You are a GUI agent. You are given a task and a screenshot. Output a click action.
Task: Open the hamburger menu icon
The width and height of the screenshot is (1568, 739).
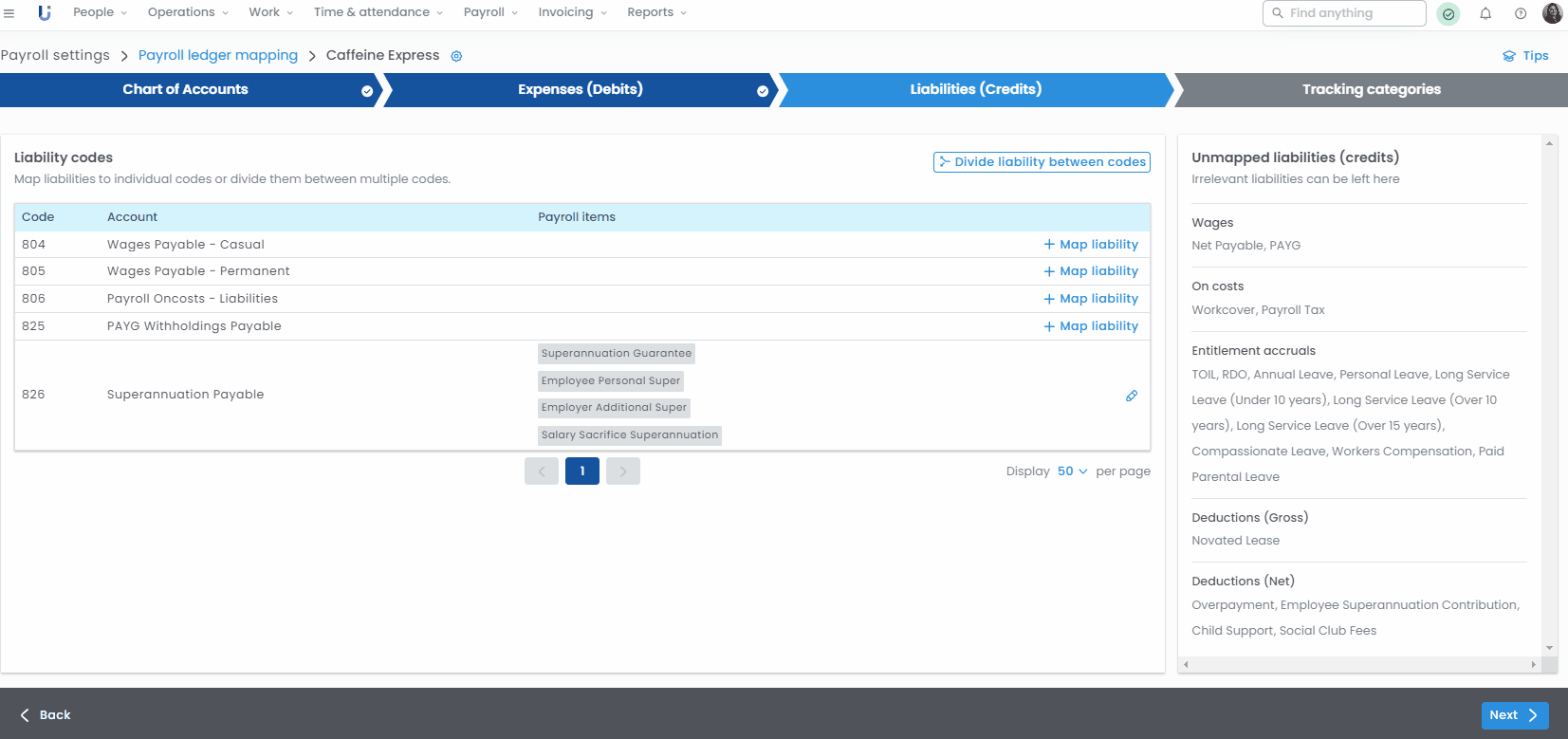tap(9, 13)
